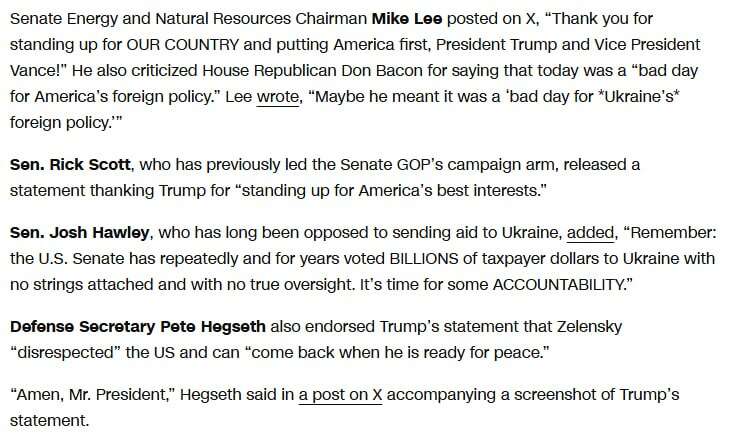This screenshot has width=737, height=433.
Task: Open the "wrote" link in Lee paragraph
Action: pos(277,96)
